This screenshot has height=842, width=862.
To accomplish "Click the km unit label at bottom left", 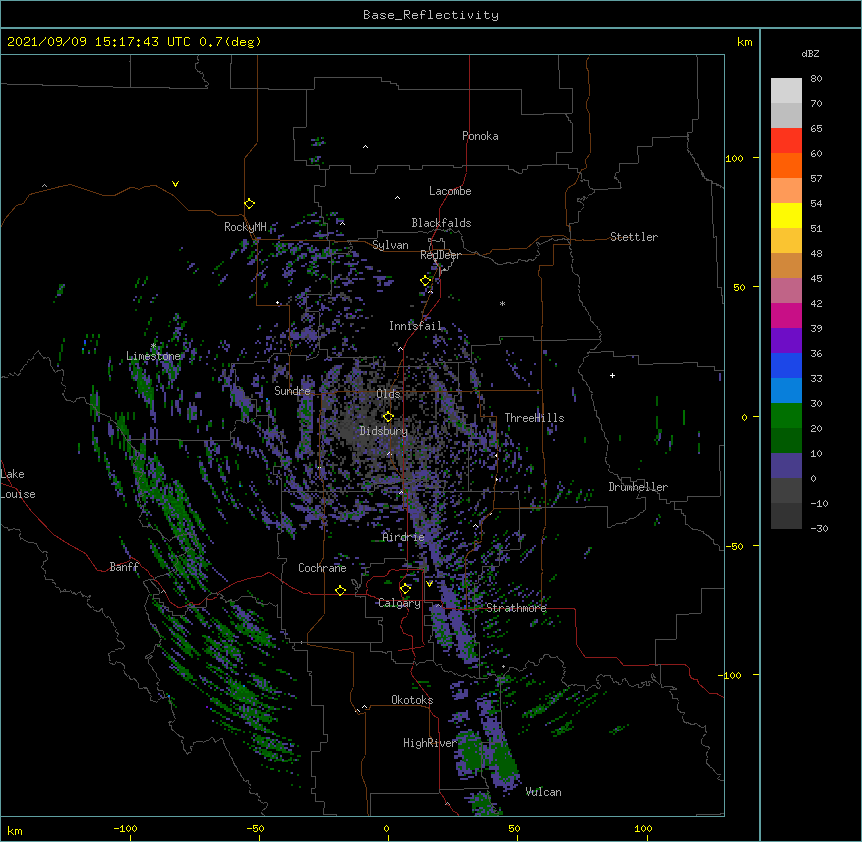I will pyautogui.click(x=15, y=830).
